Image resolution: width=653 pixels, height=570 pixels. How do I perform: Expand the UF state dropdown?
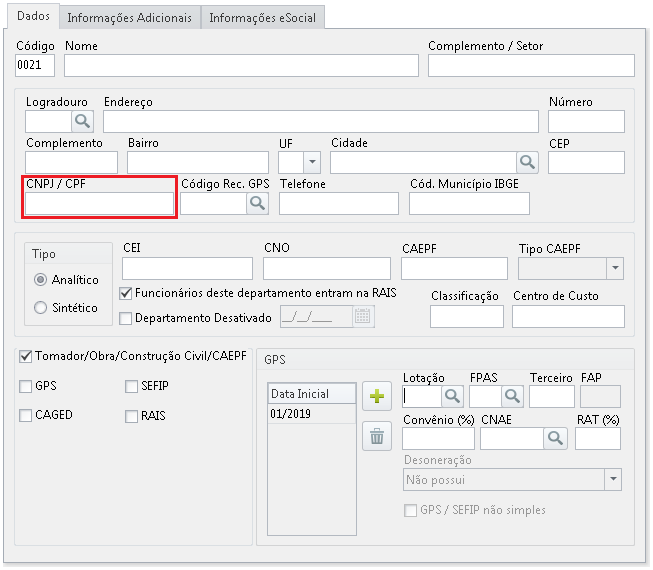point(312,162)
